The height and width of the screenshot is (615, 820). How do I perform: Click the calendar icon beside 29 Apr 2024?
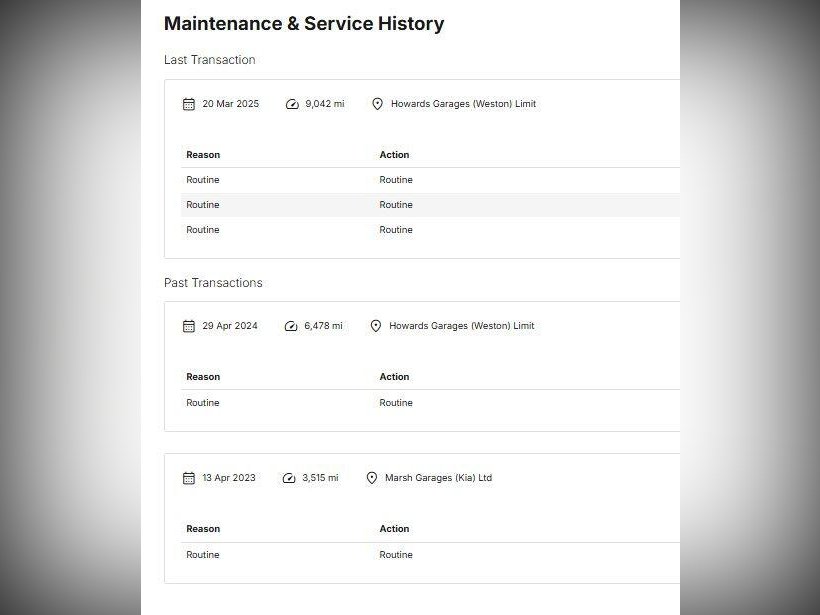point(188,326)
